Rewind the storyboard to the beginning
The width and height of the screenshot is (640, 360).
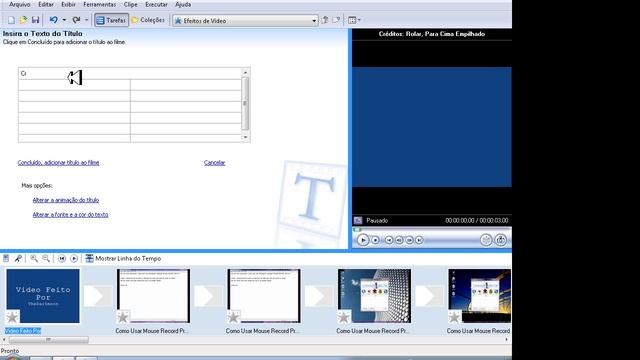click(x=62, y=258)
